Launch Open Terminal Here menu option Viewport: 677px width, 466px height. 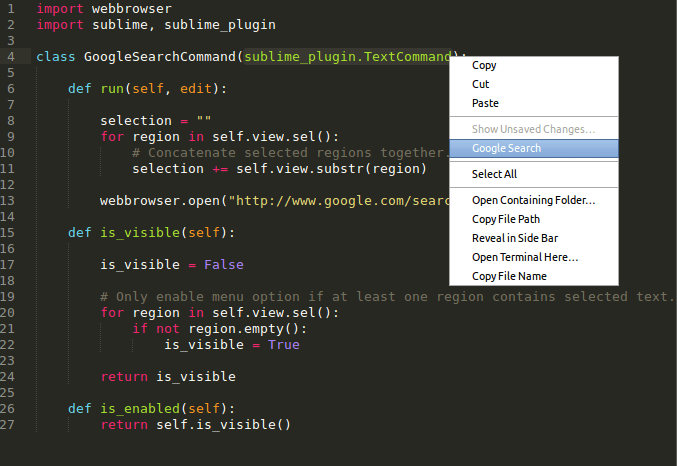[525, 258]
